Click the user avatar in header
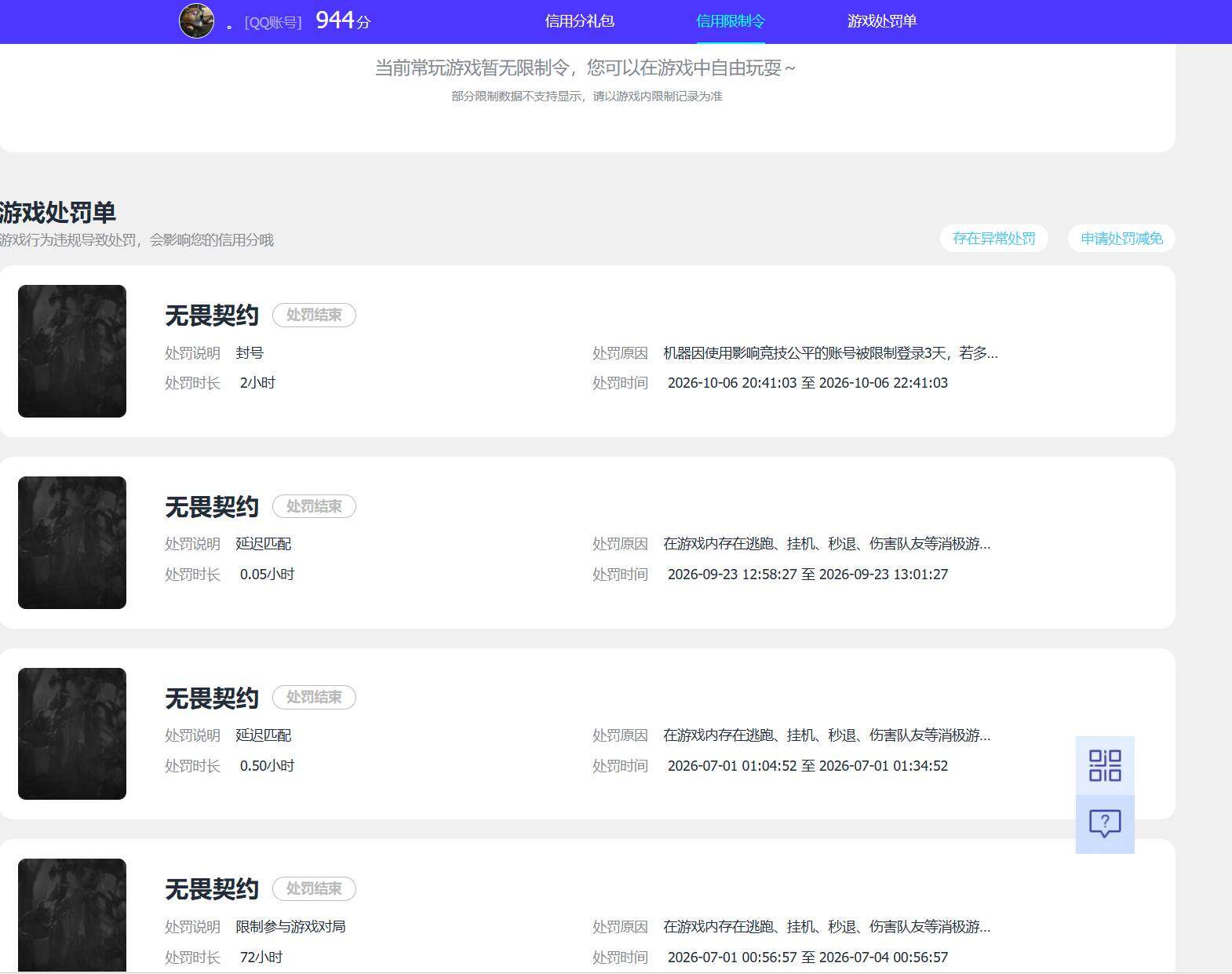The width and height of the screenshot is (1232, 974). pos(196,20)
